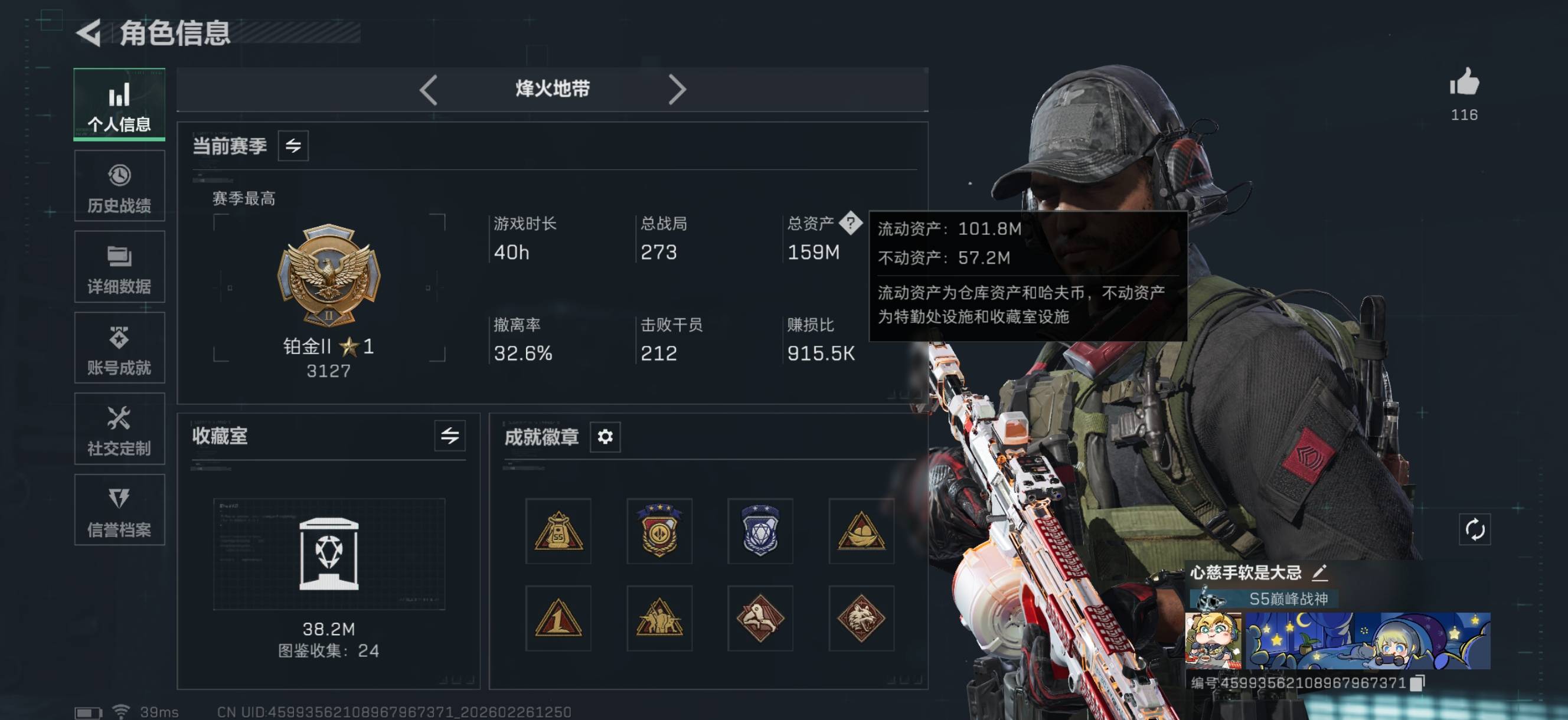1568x720 pixels.
Task: Click the refresh character model icon
Action: [1474, 529]
